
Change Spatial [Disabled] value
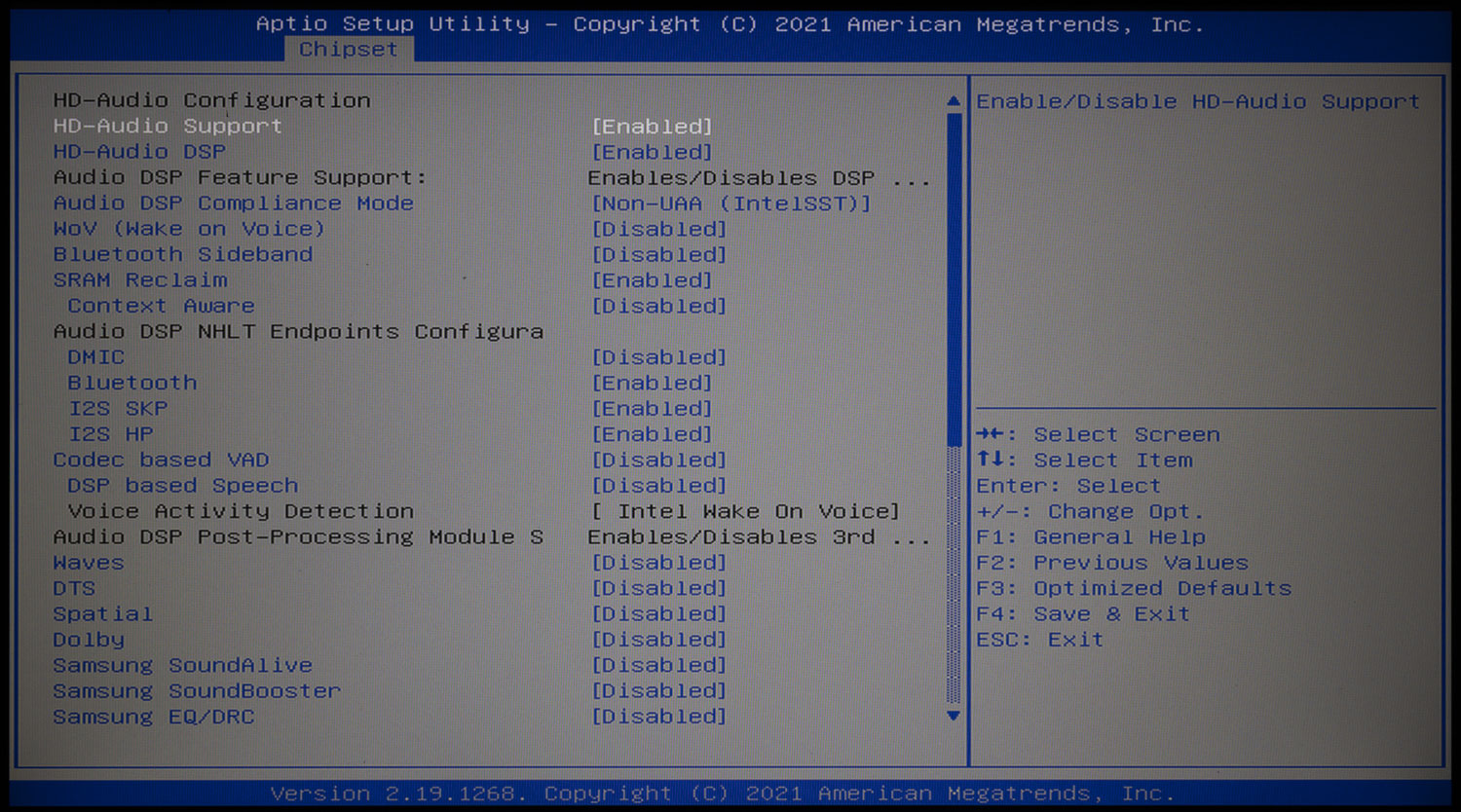click(659, 614)
